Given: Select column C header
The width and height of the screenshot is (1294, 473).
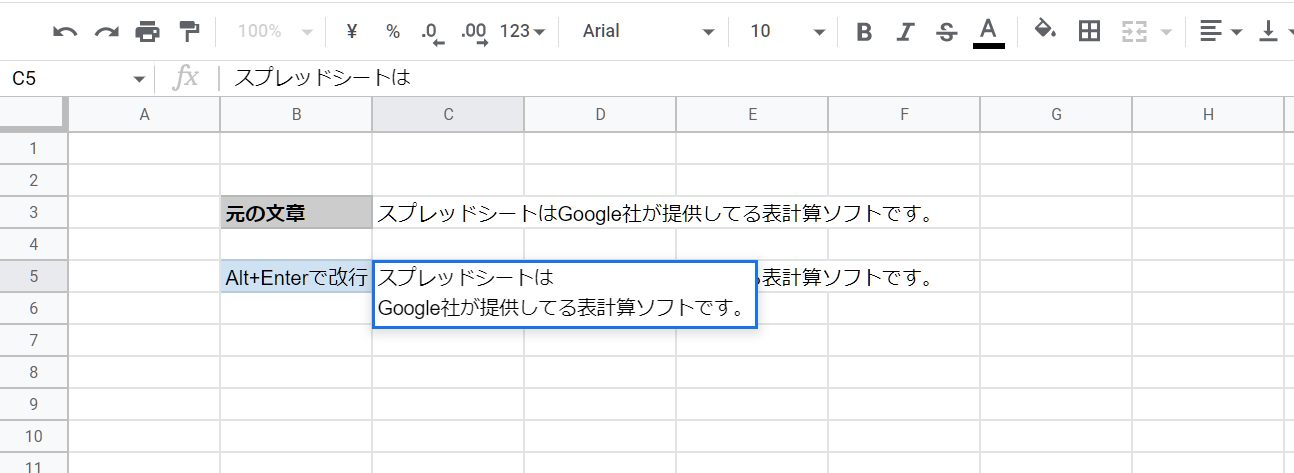Looking at the screenshot, I should (x=449, y=115).
